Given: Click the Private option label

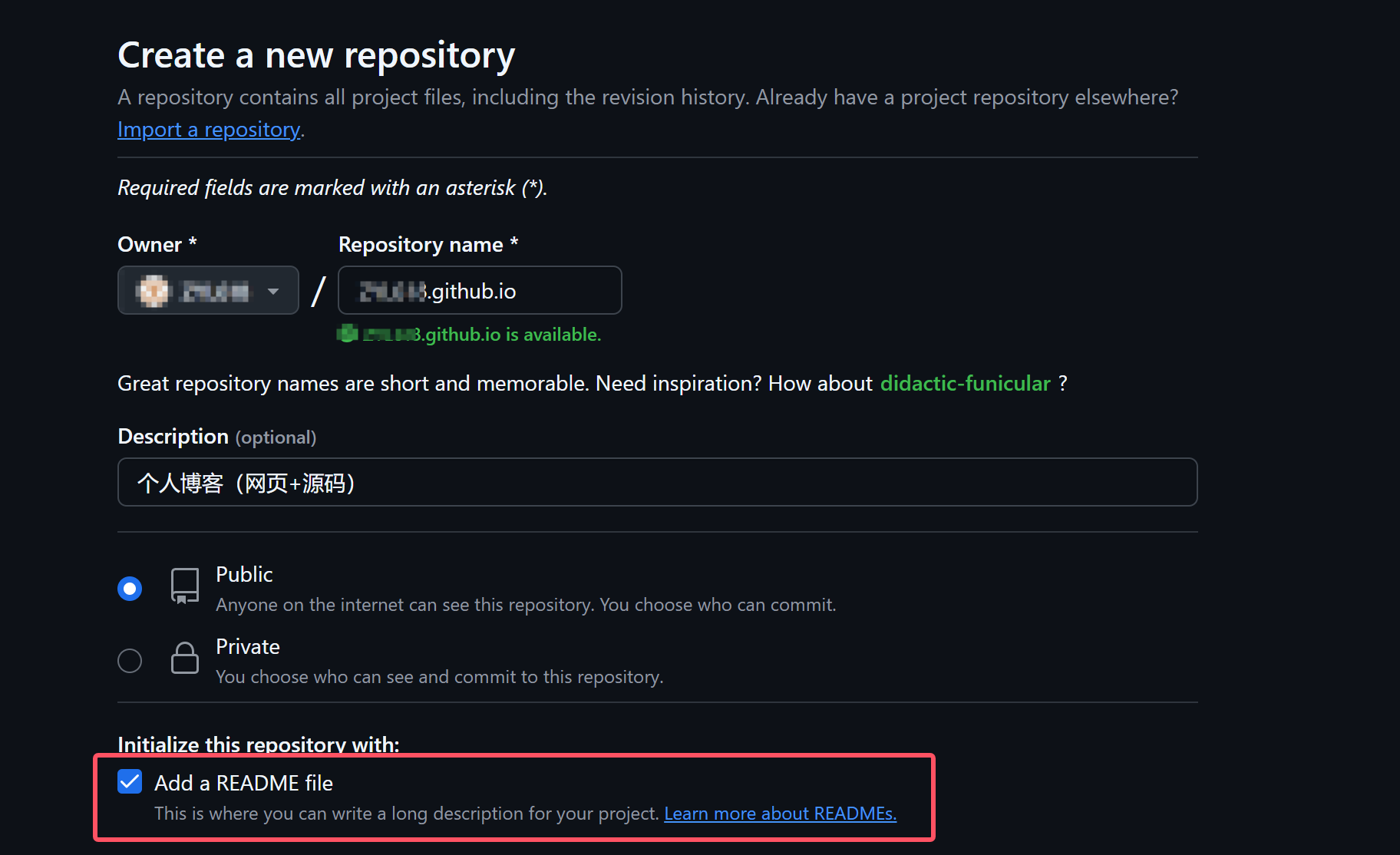Looking at the screenshot, I should click(x=248, y=646).
